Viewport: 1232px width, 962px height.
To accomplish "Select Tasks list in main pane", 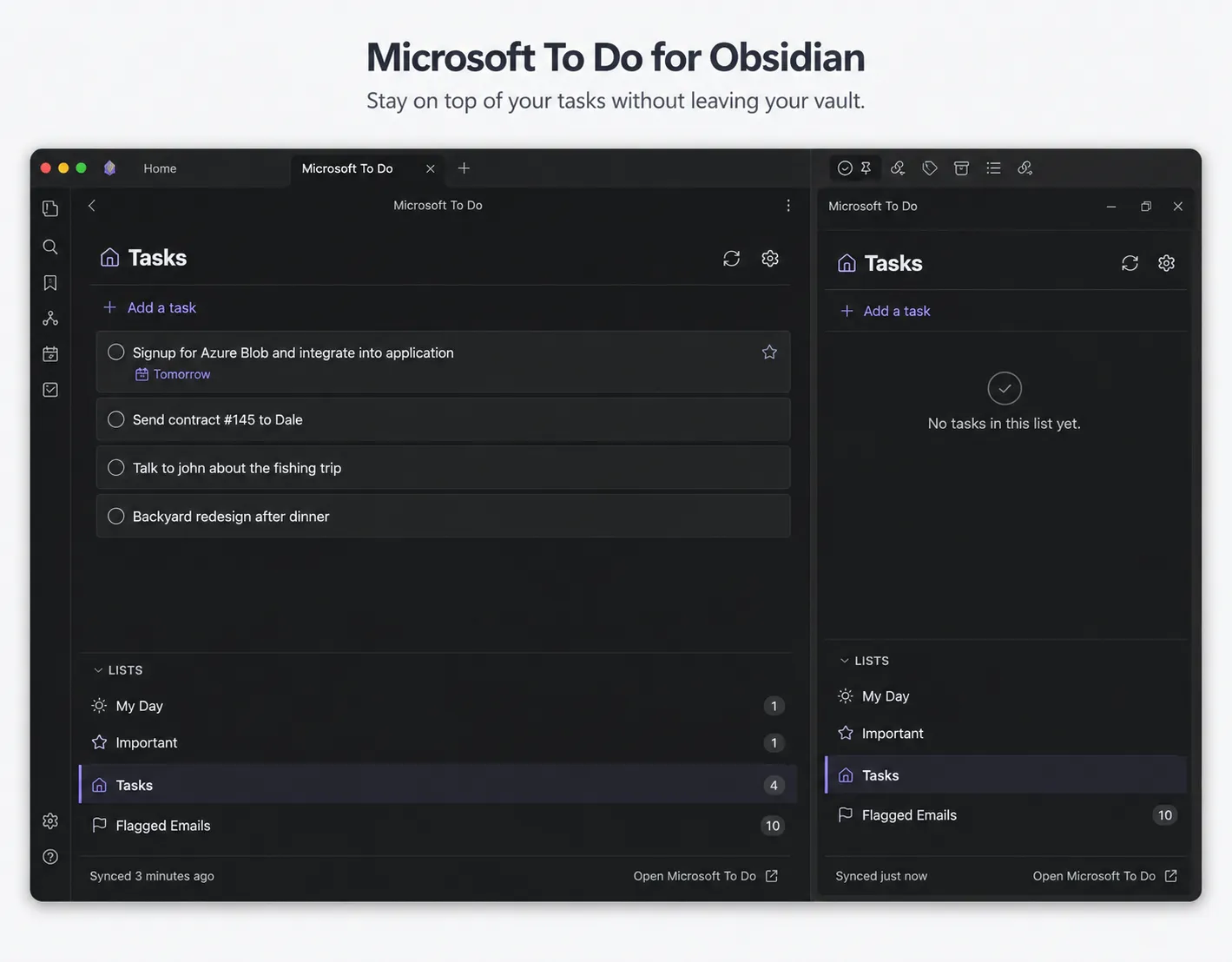I will click(438, 785).
